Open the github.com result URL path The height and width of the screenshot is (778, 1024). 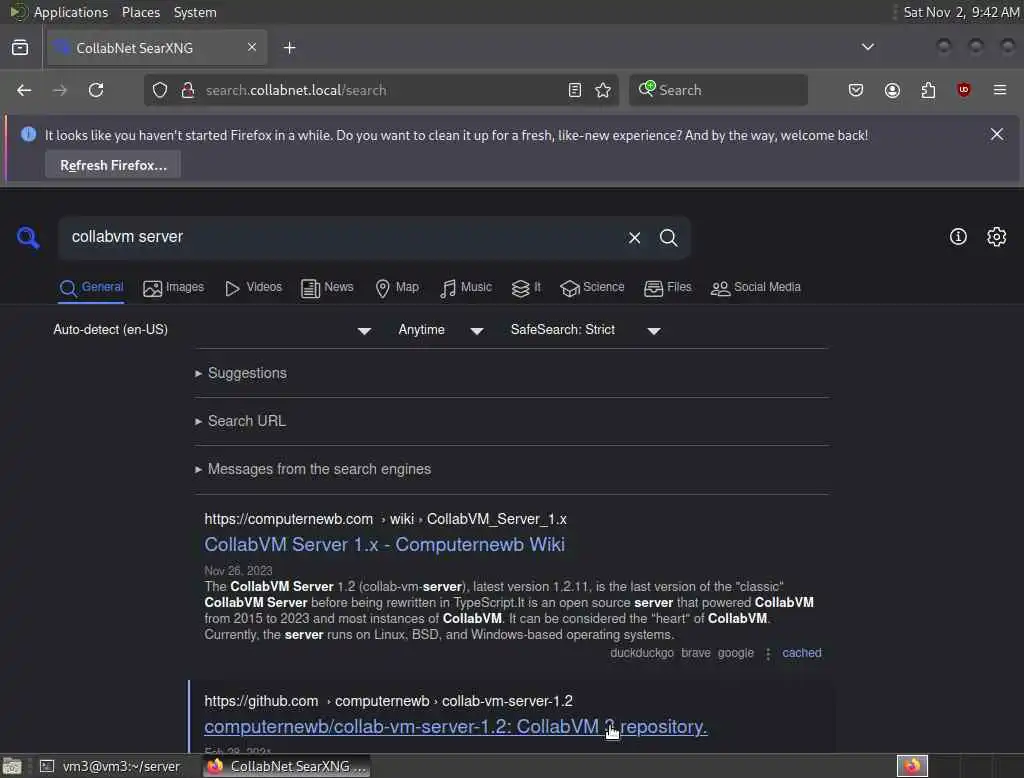[389, 701]
